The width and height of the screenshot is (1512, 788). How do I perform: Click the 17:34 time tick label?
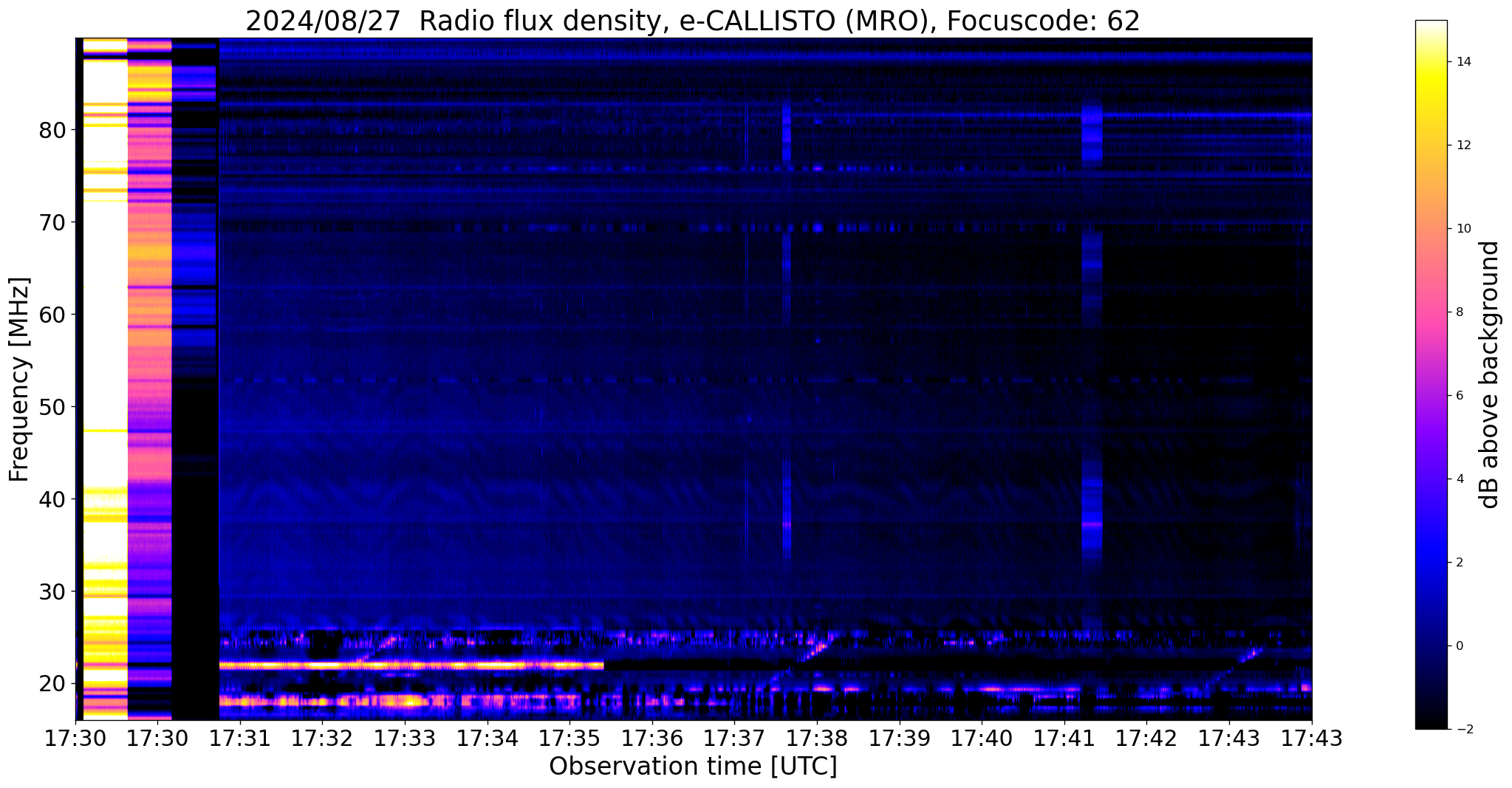[487, 738]
